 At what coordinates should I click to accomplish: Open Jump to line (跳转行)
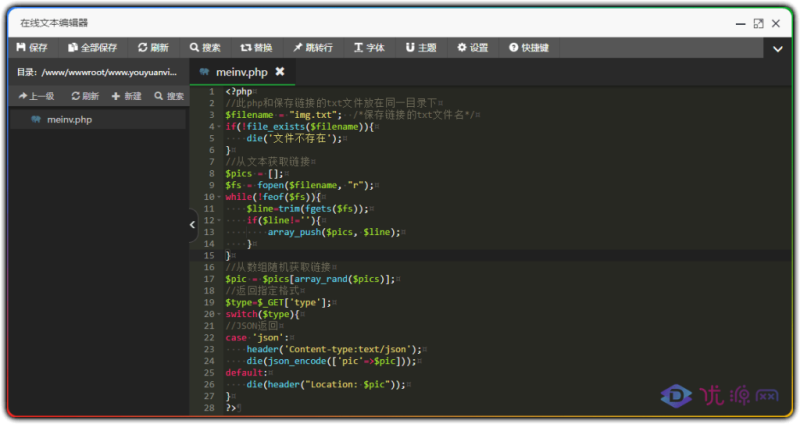313,47
